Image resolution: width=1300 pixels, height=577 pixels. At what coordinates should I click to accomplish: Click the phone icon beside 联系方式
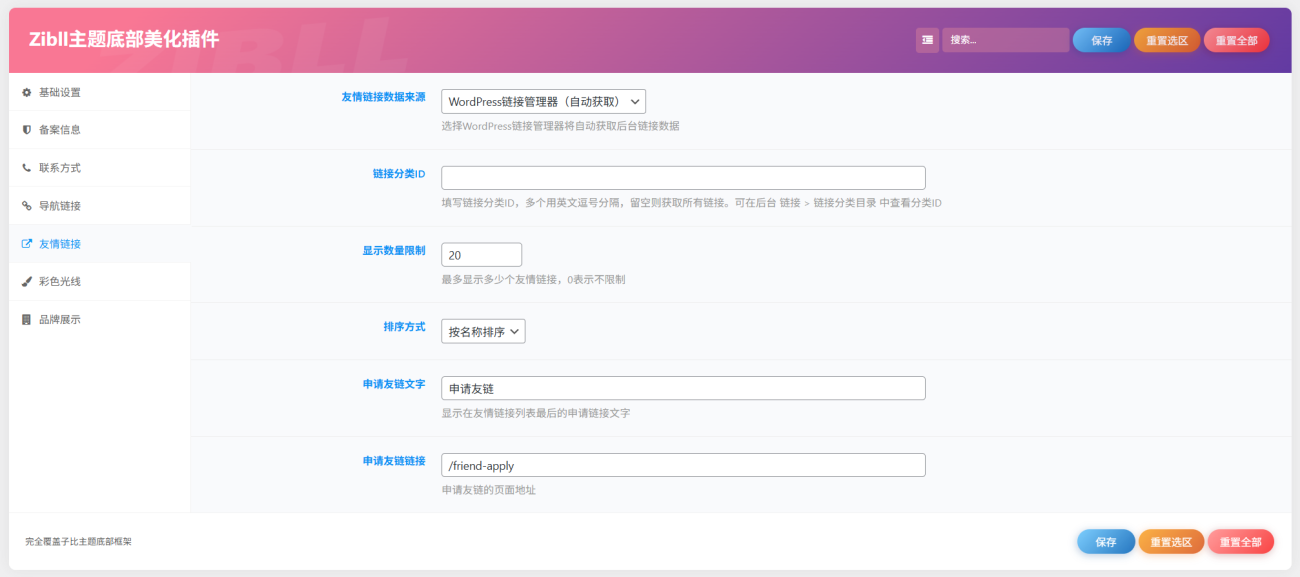tap(27, 168)
